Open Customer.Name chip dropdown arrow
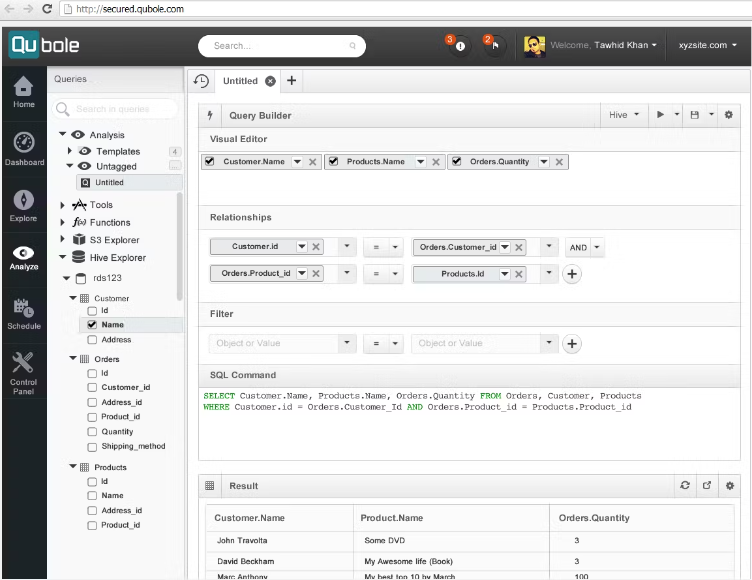 [x=297, y=162]
